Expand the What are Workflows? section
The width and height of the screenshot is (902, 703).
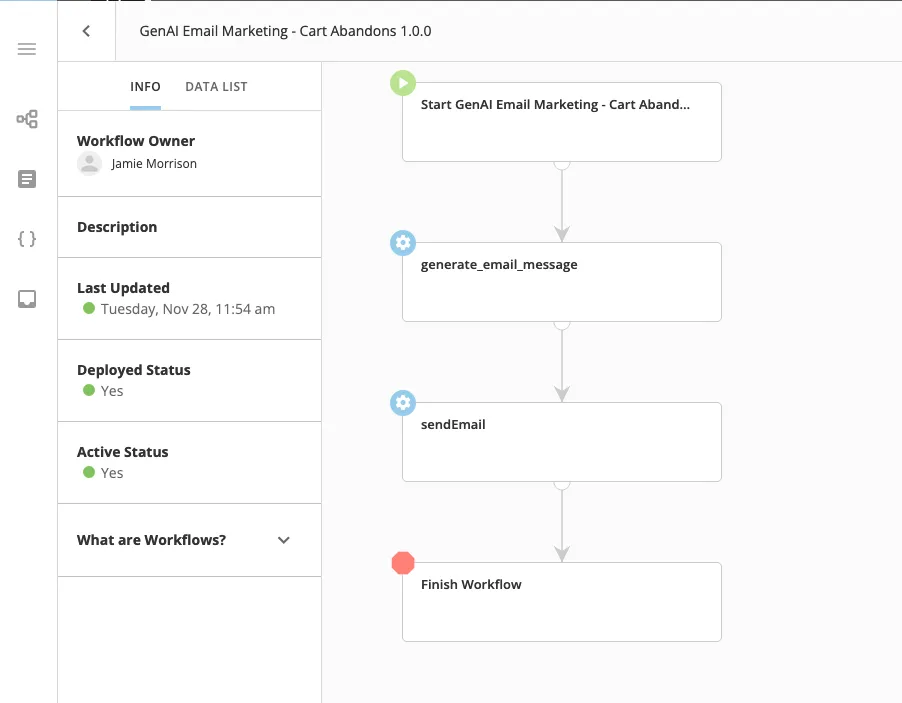click(284, 540)
